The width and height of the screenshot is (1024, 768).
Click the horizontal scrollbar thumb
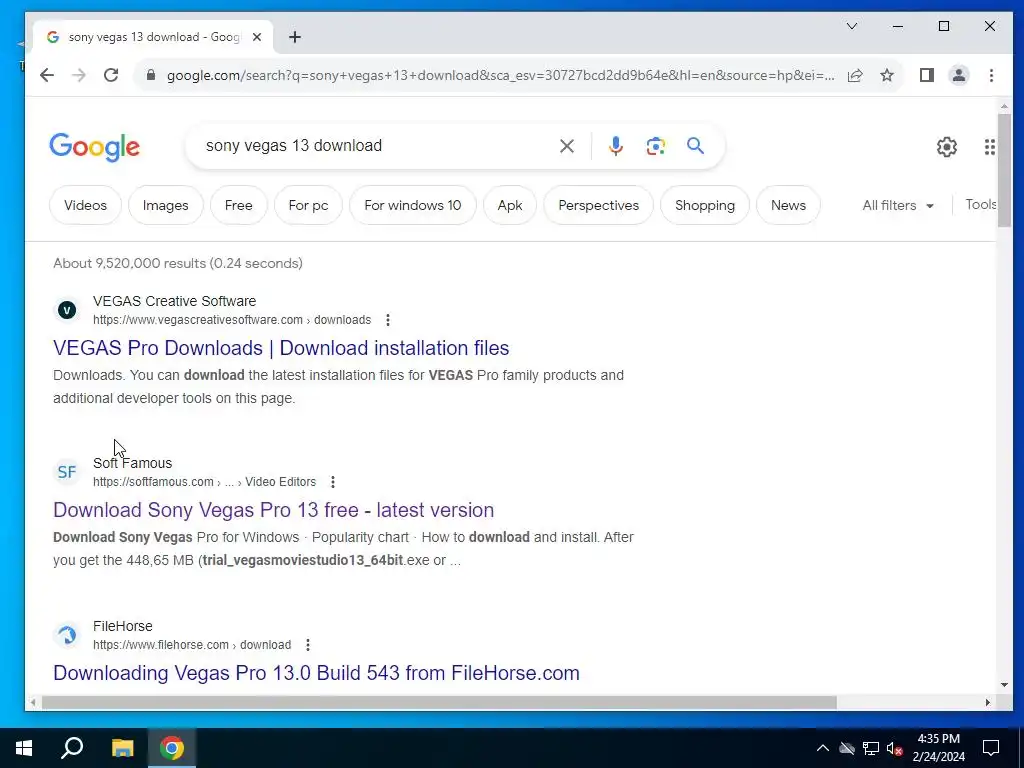(x=439, y=703)
